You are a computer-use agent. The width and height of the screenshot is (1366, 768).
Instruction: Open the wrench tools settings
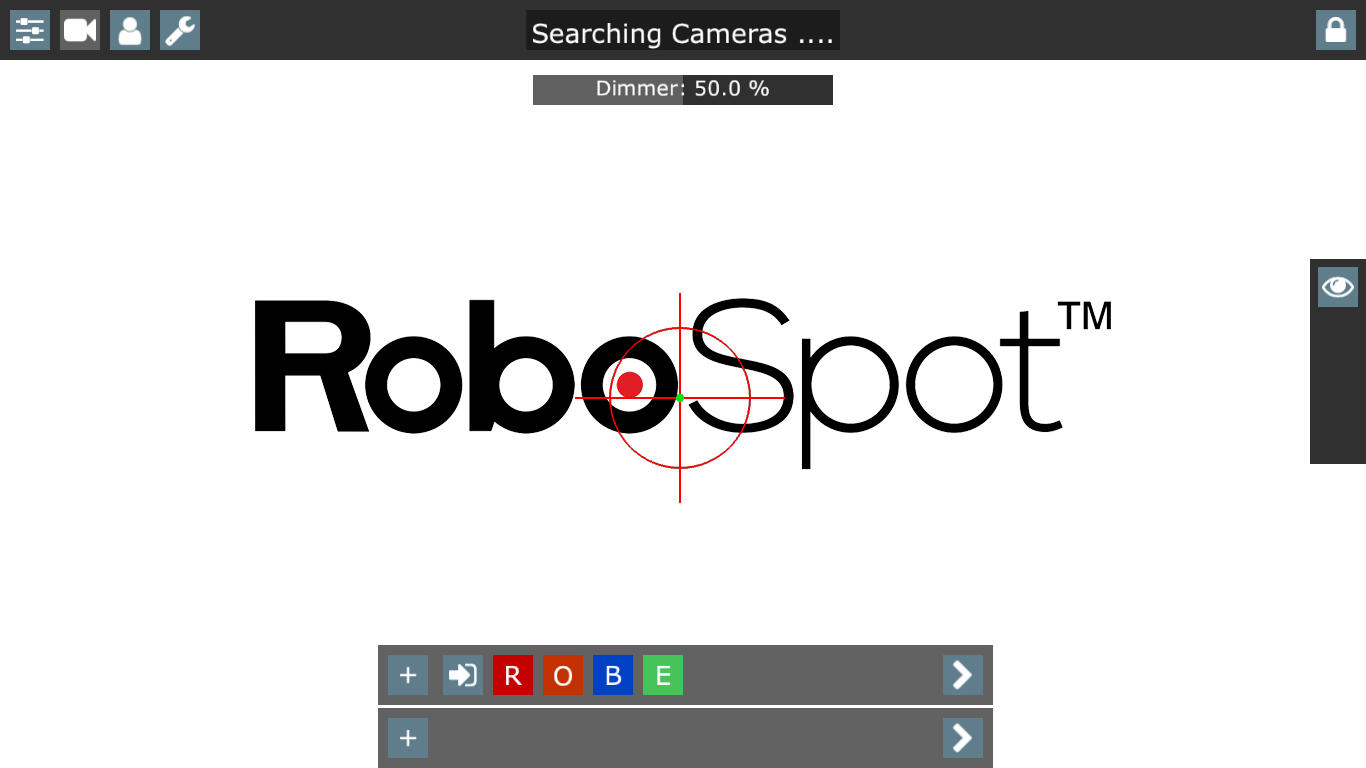[x=180, y=30]
